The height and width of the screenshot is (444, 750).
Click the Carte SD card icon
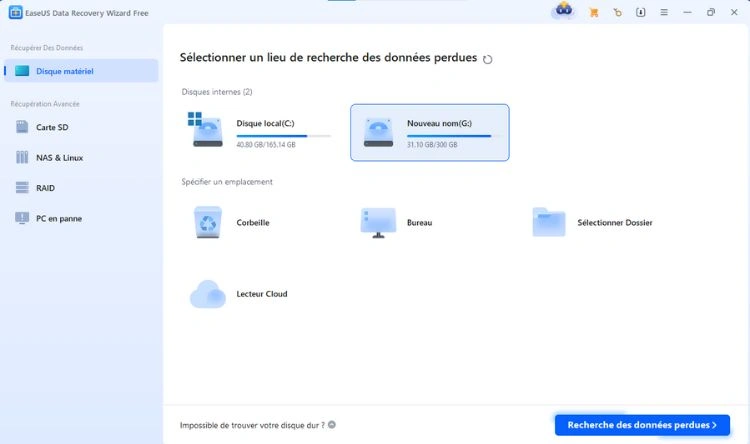(x=22, y=127)
